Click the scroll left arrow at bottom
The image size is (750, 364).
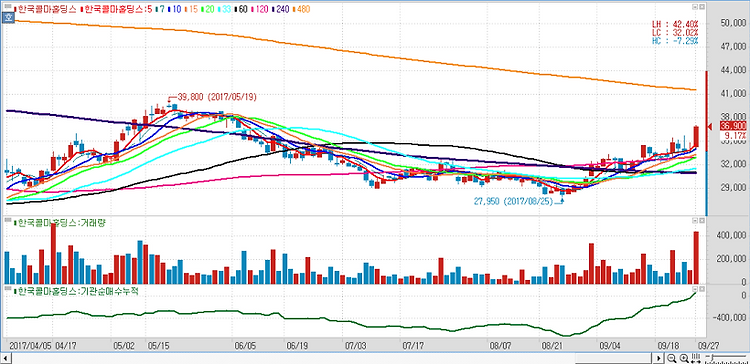(x=5, y=358)
